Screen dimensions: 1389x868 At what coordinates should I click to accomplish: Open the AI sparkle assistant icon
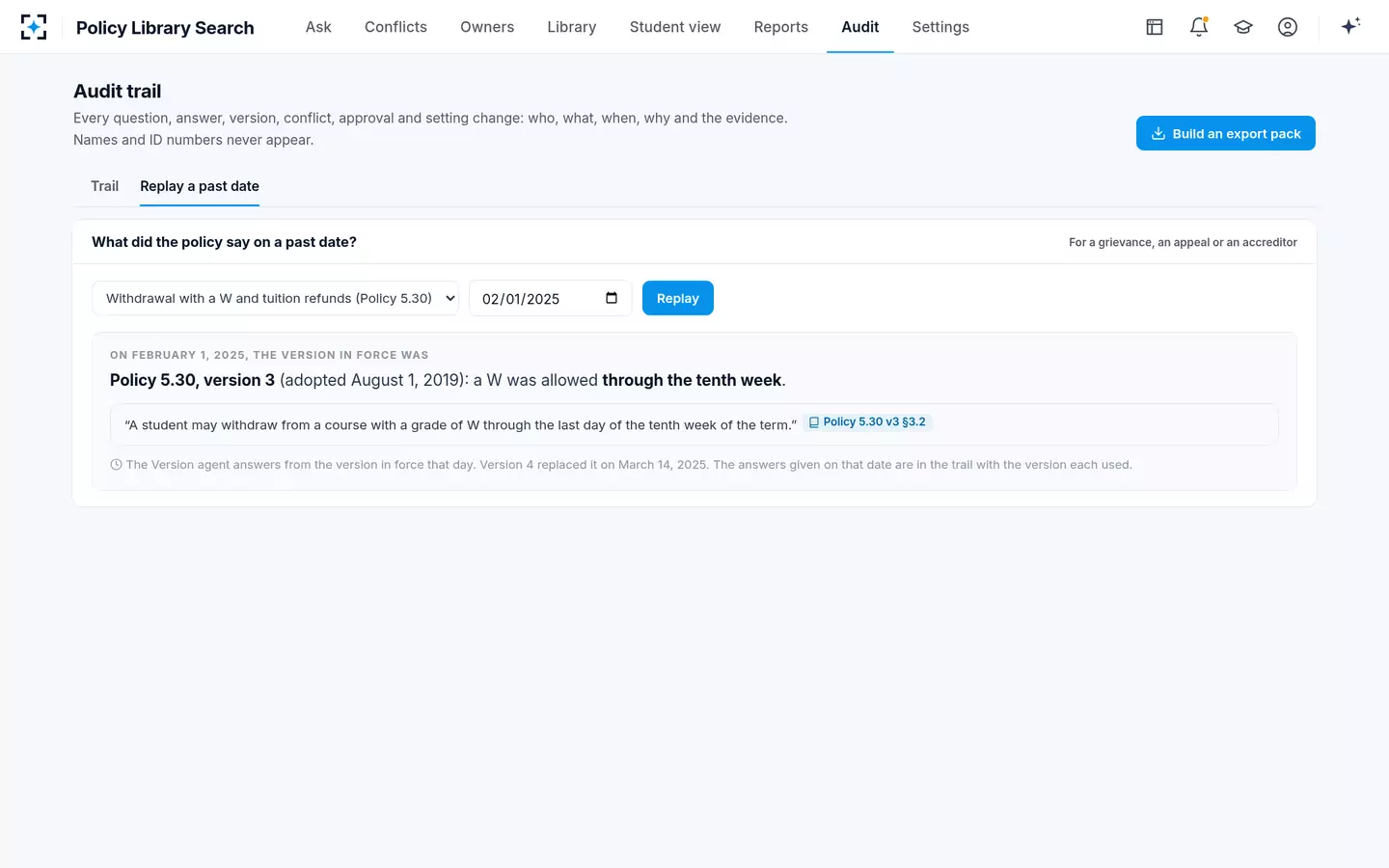point(1350,26)
